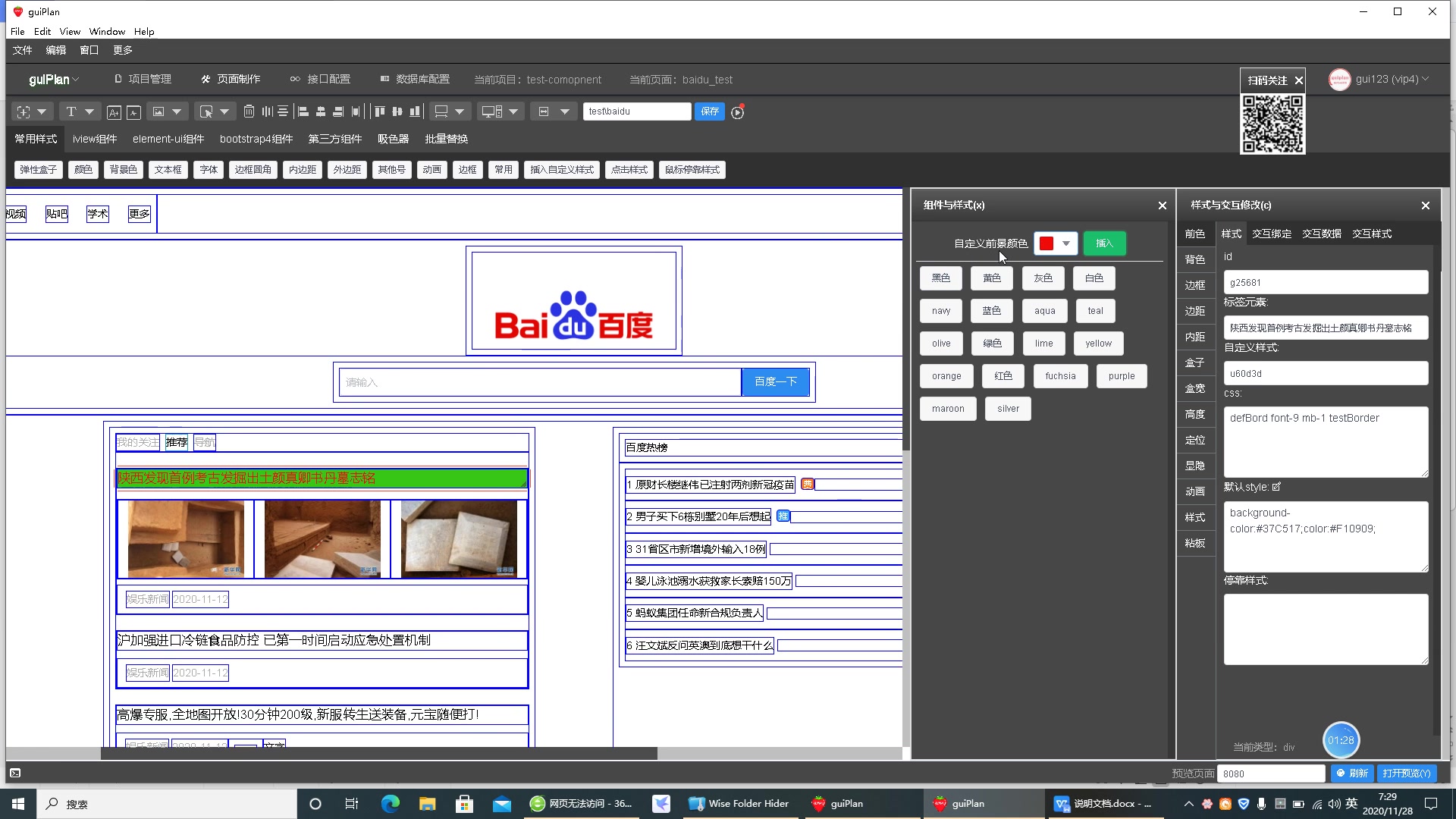The width and height of the screenshot is (1456, 819).
Task: Click the decrease font size A- icon
Action: coord(133,112)
